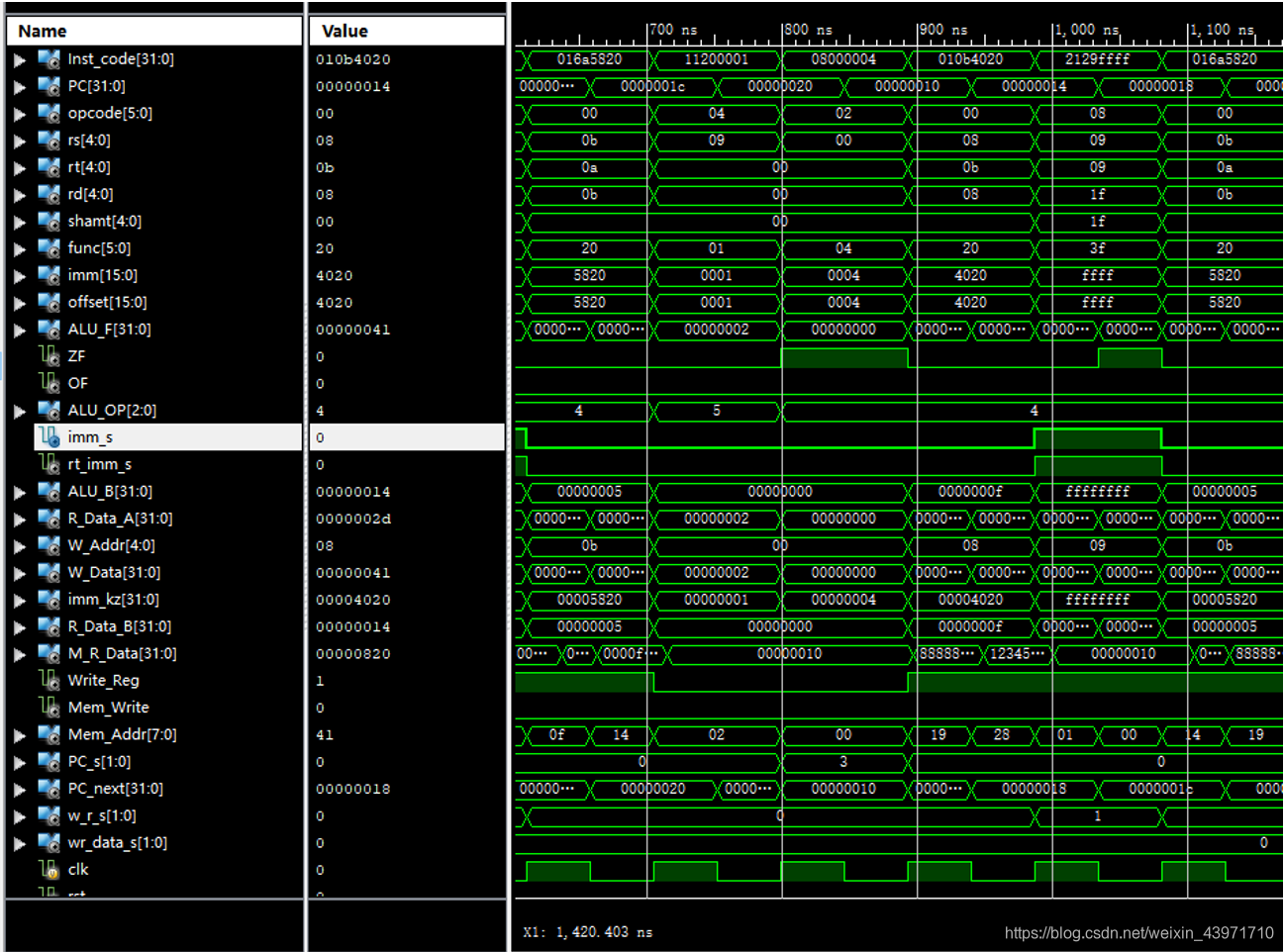Click the PC_s[1:0] bus icon

tap(49, 762)
